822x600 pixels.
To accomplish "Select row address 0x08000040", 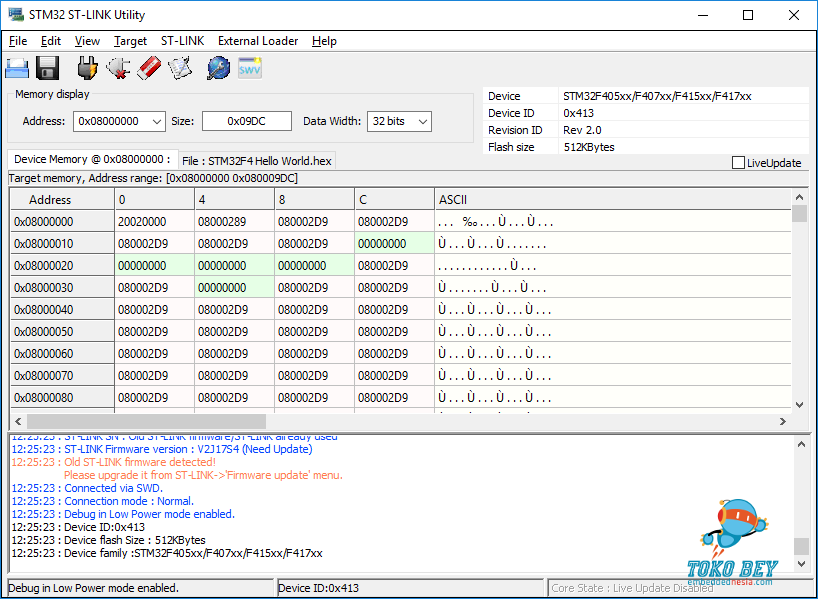I will tap(62, 310).
